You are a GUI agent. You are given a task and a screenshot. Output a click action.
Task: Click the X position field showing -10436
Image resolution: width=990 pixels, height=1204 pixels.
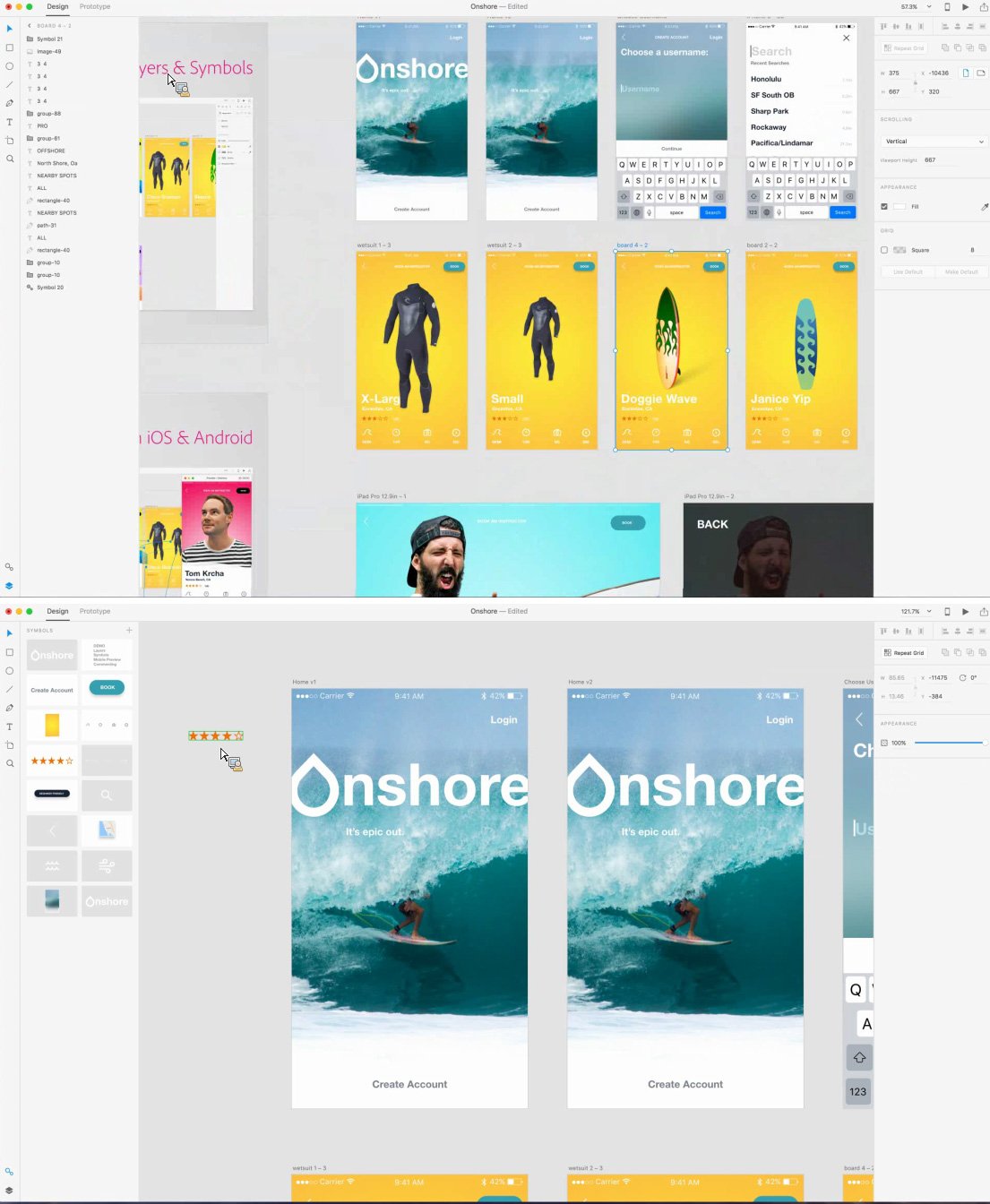tap(940, 73)
